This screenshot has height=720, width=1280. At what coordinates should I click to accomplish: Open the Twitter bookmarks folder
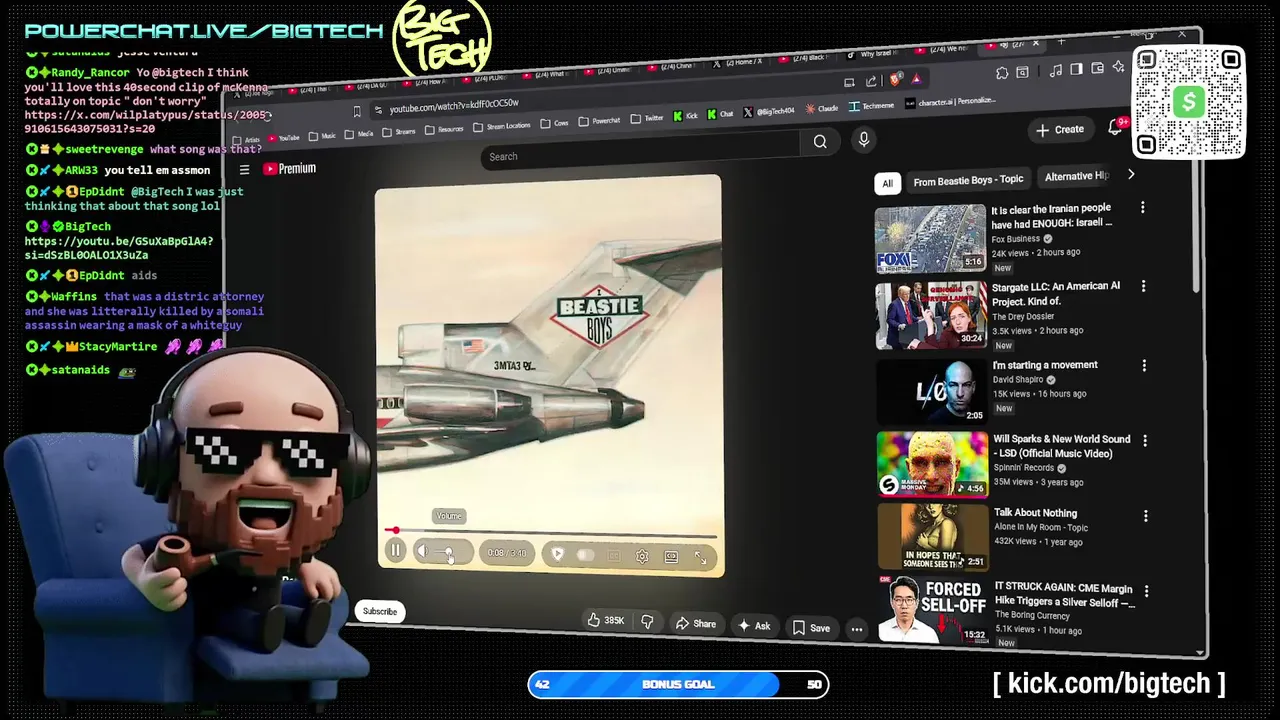tap(646, 118)
